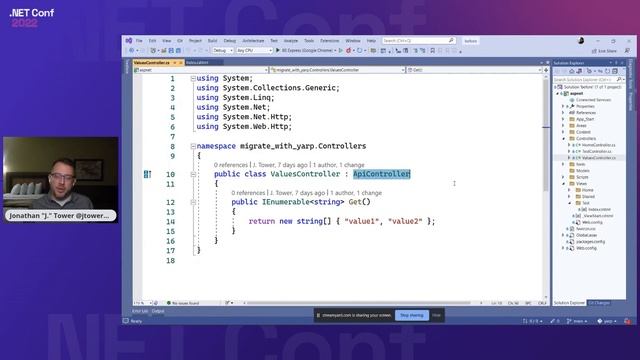Click Solution Explorer refresh icon
640x360 pixels.
pyautogui.click(x=607, y=71)
